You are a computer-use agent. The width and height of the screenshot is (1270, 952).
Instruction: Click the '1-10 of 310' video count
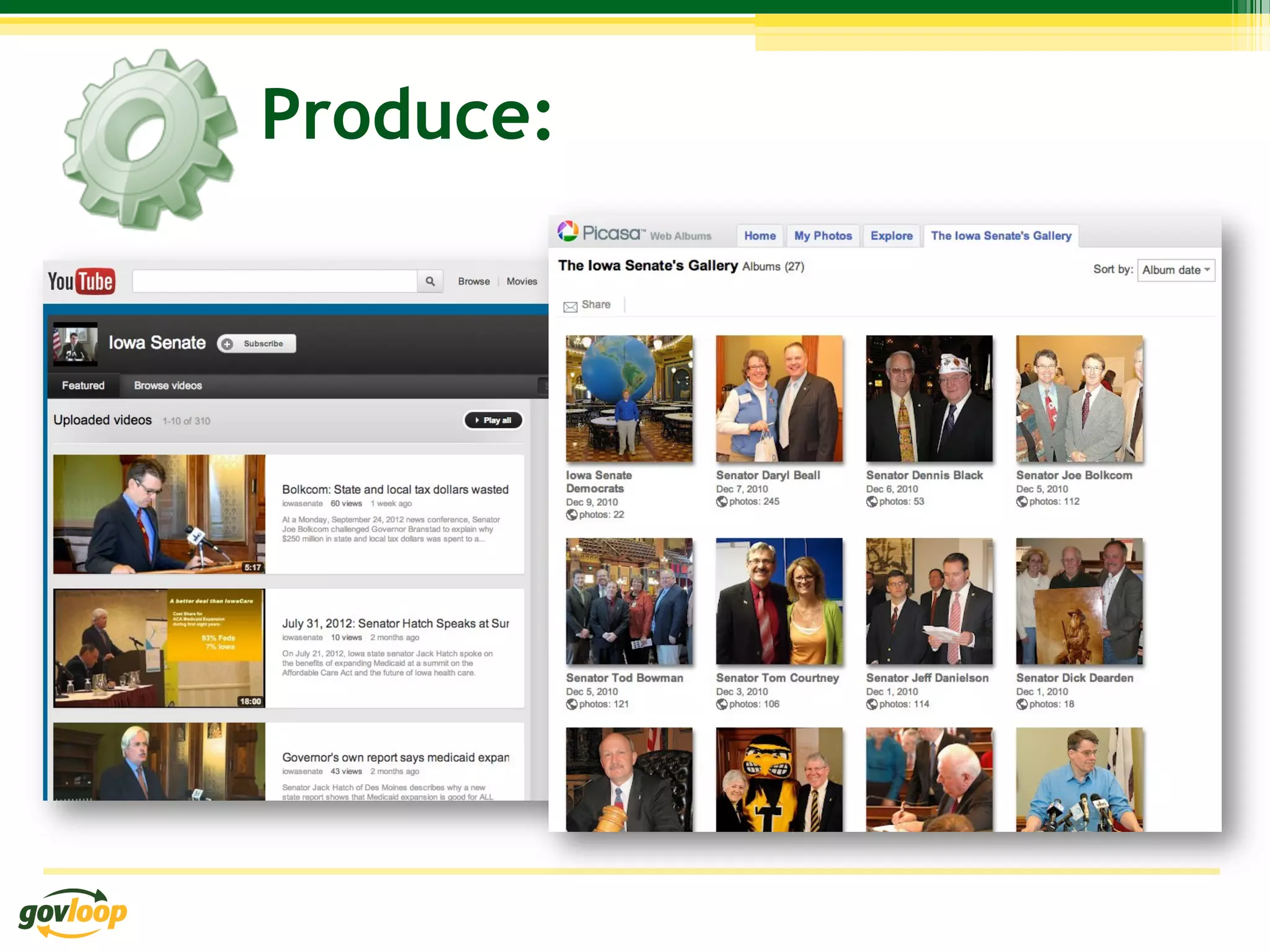[x=186, y=421]
